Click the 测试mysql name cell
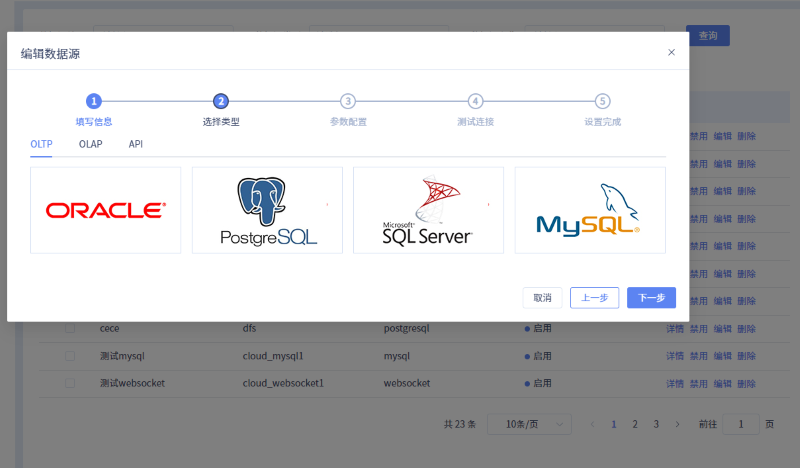 pos(122,356)
